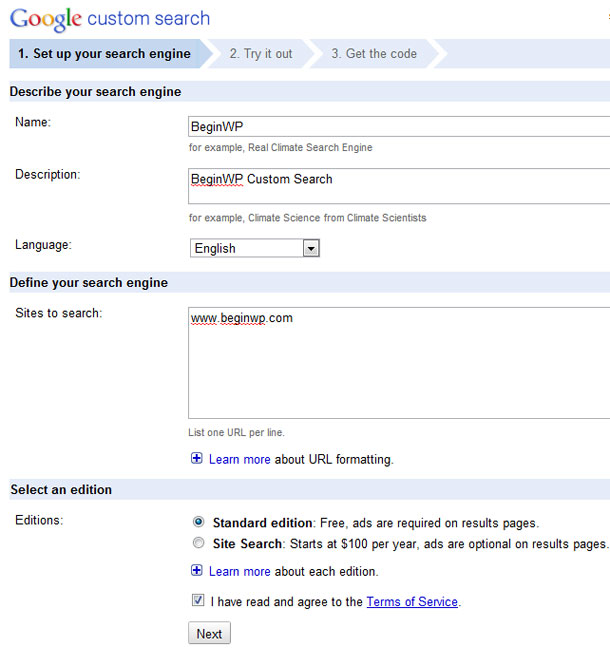610x666 pixels.
Task: Expand plus icon beside URL formatting help
Action: [197, 458]
